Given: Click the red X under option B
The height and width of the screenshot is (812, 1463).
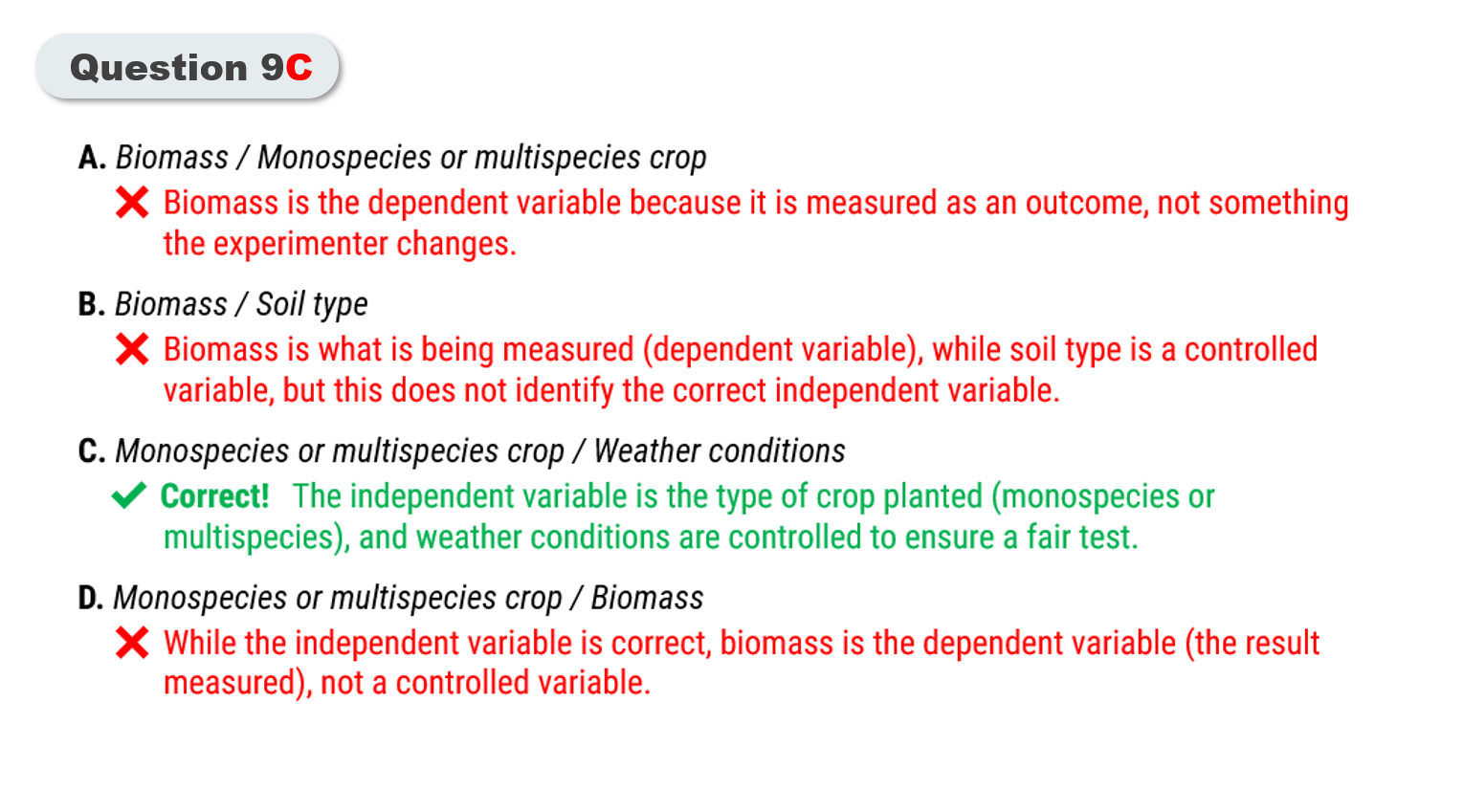Looking at the screenshot, I should coord(132,350).
